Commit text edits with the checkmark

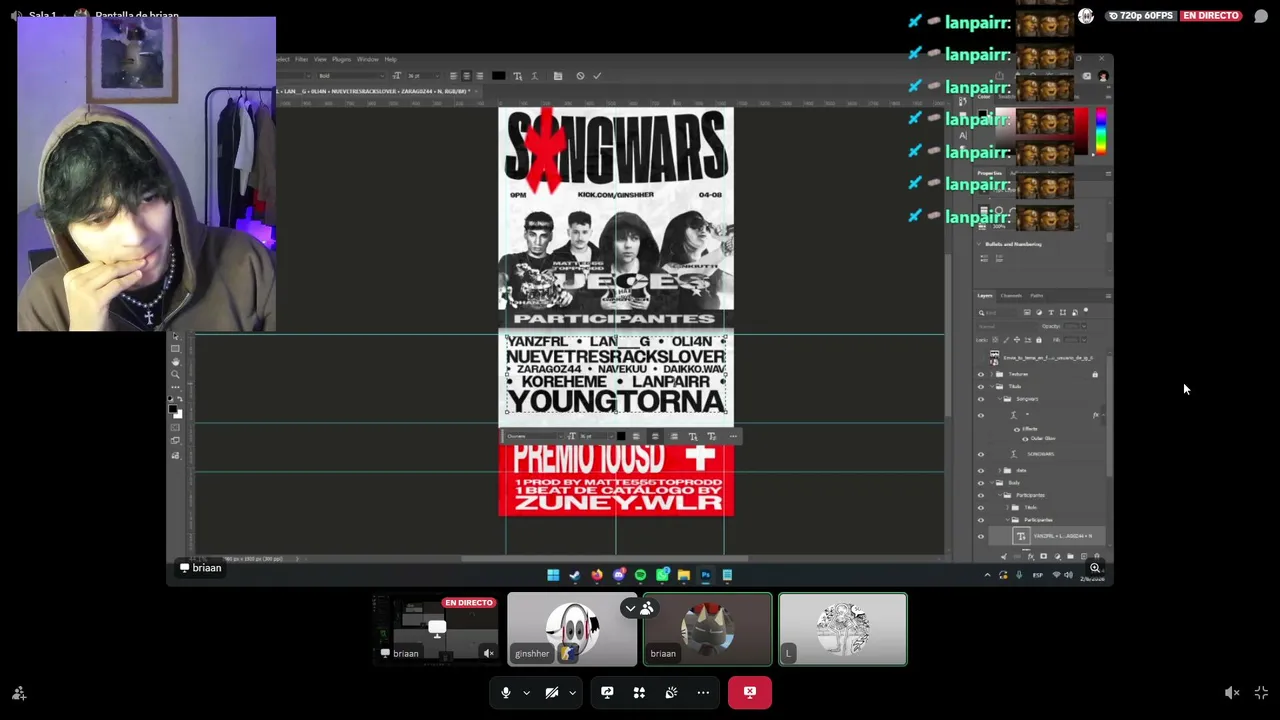click(598, 76)
